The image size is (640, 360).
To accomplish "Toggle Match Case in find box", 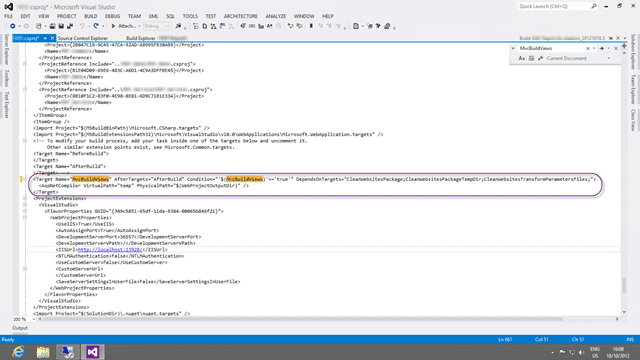I will point(522,58).
